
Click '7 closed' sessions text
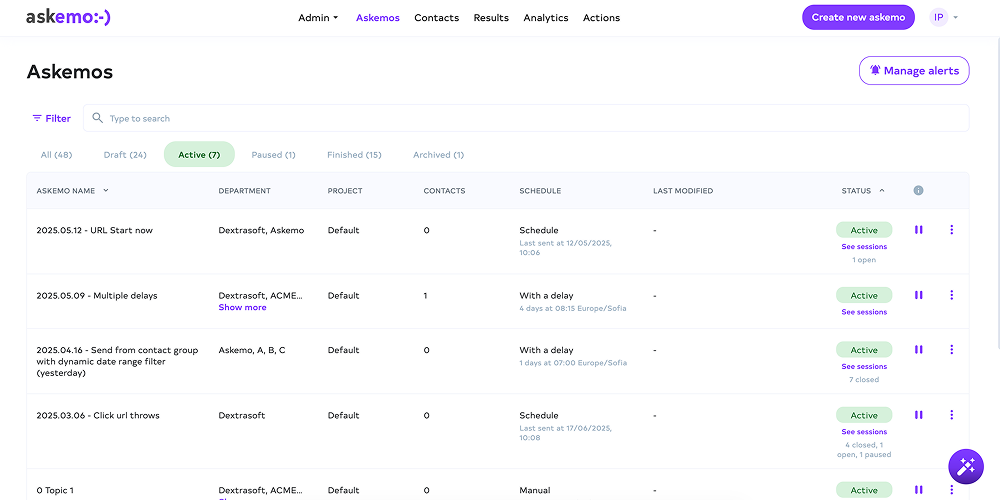864,379
